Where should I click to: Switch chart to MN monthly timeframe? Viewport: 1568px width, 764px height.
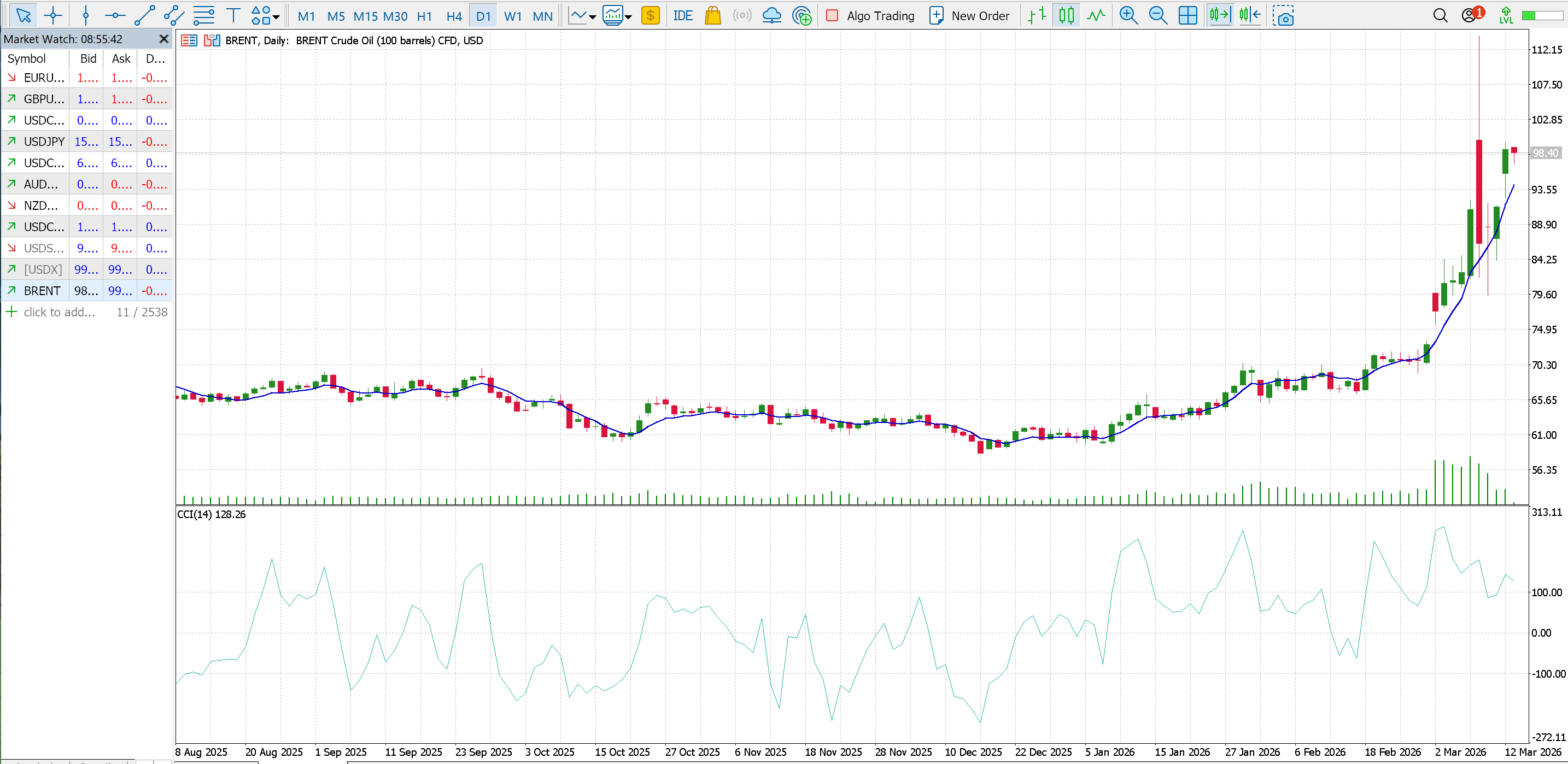pos(542,16)
